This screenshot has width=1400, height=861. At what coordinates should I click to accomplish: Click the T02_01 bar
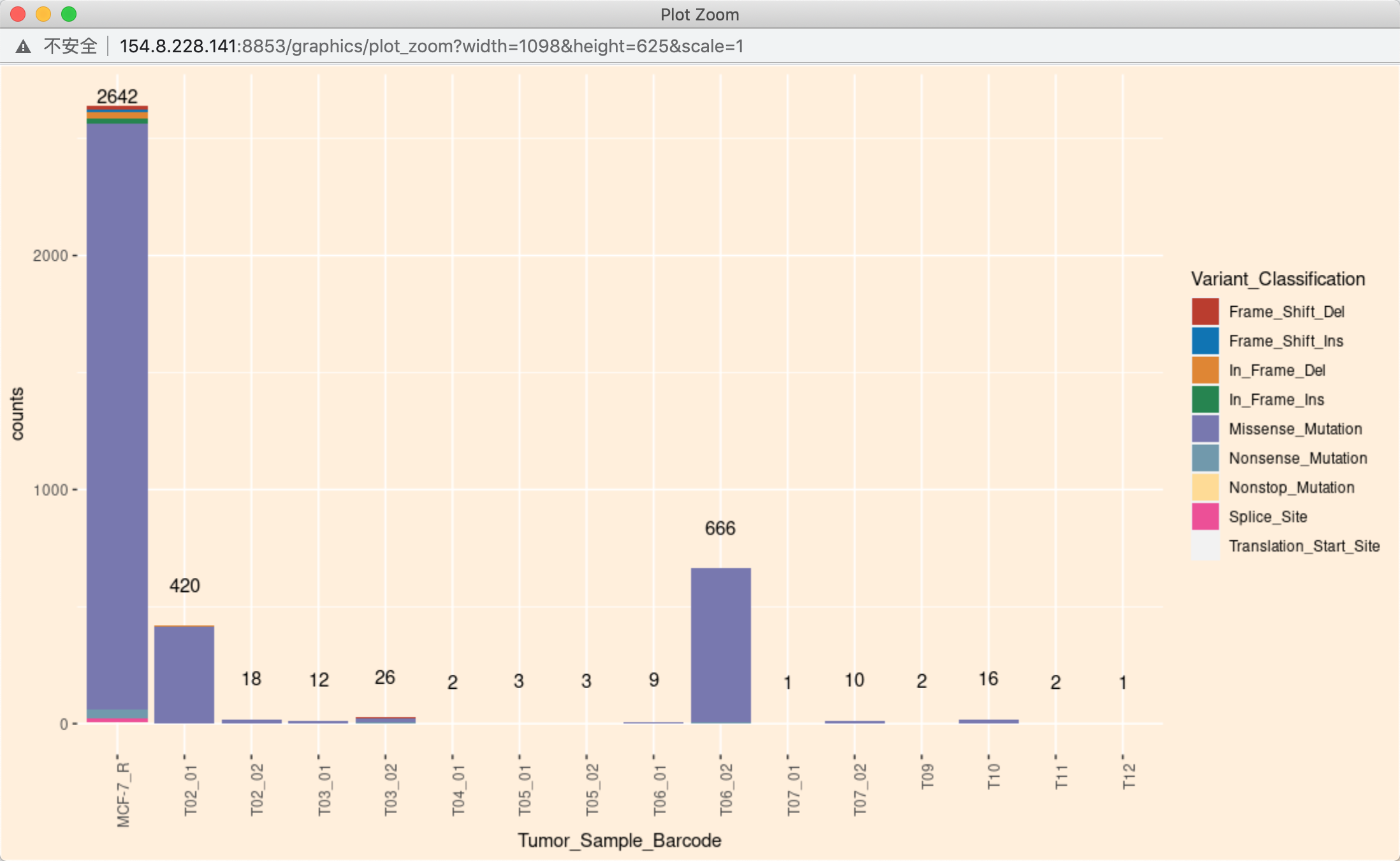pos(184,674)
